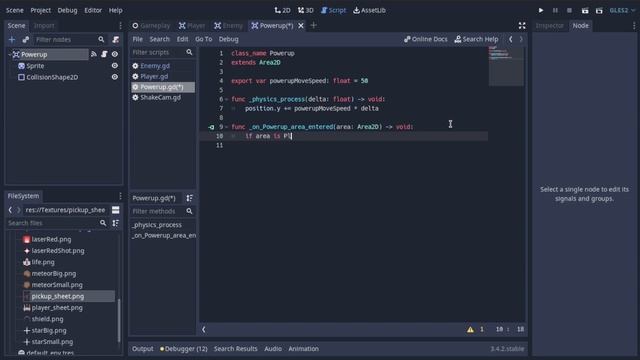Run the project with Play button

point(541,10)
